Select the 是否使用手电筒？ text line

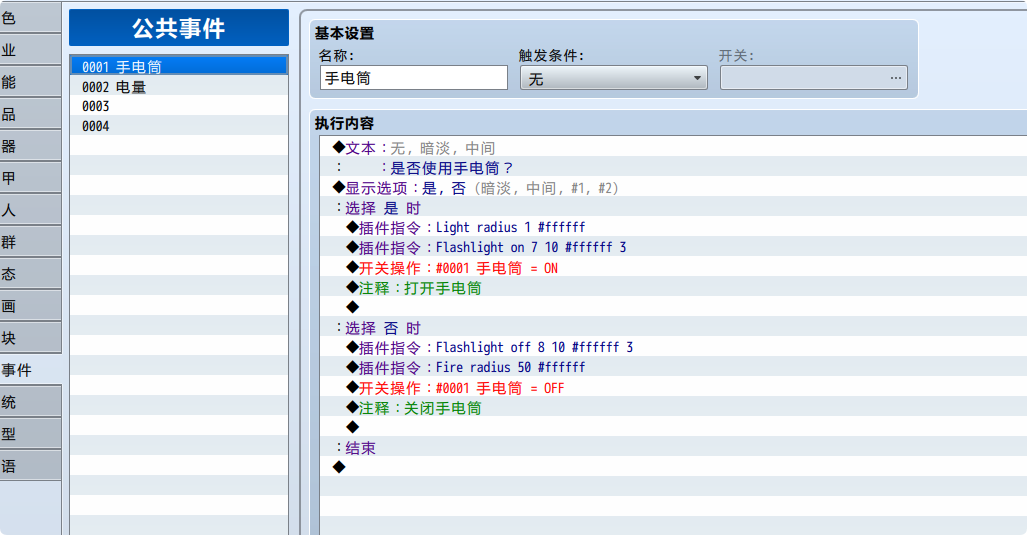[x=673, y=168]
